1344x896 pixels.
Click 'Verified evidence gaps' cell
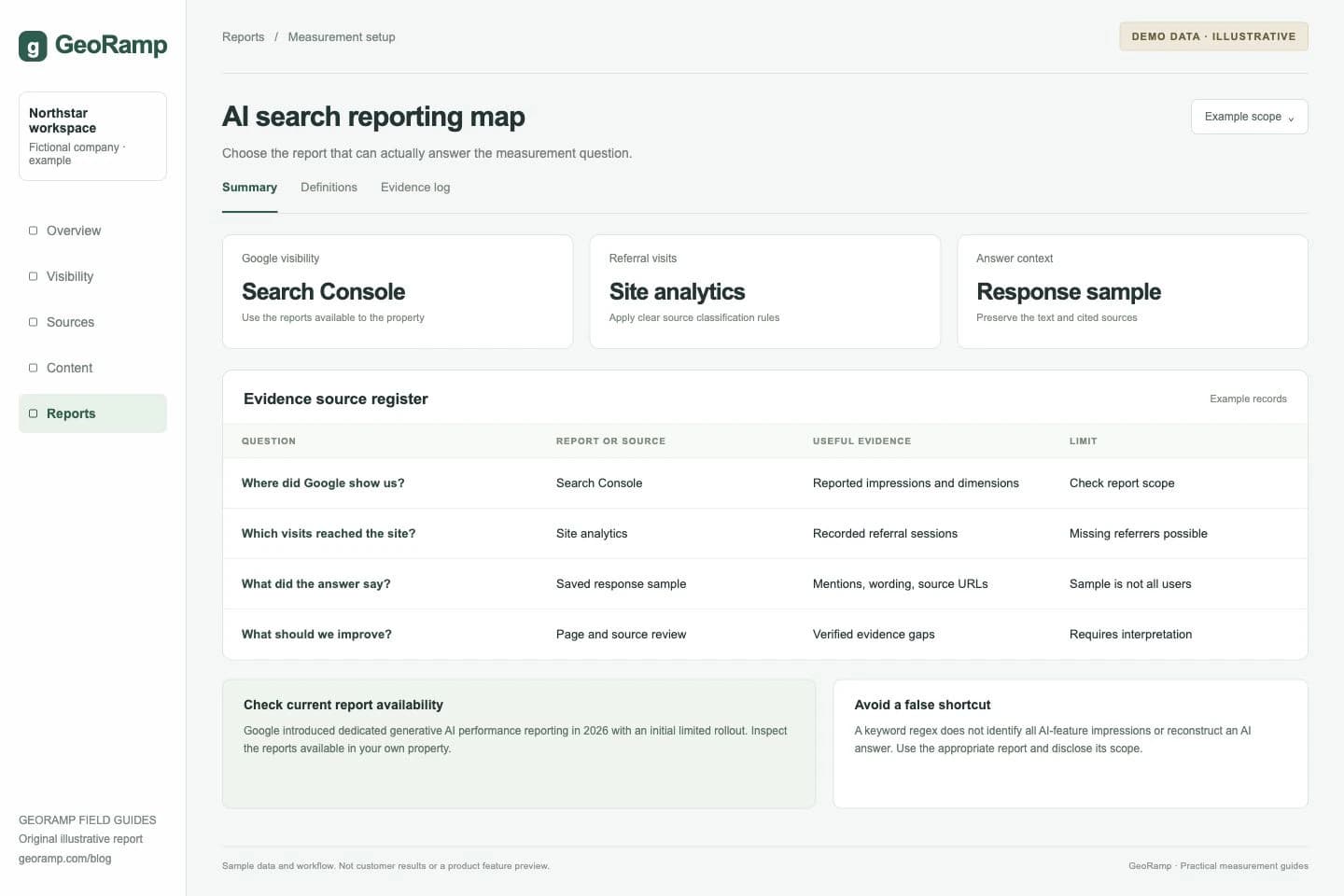(x=874, y=635)
